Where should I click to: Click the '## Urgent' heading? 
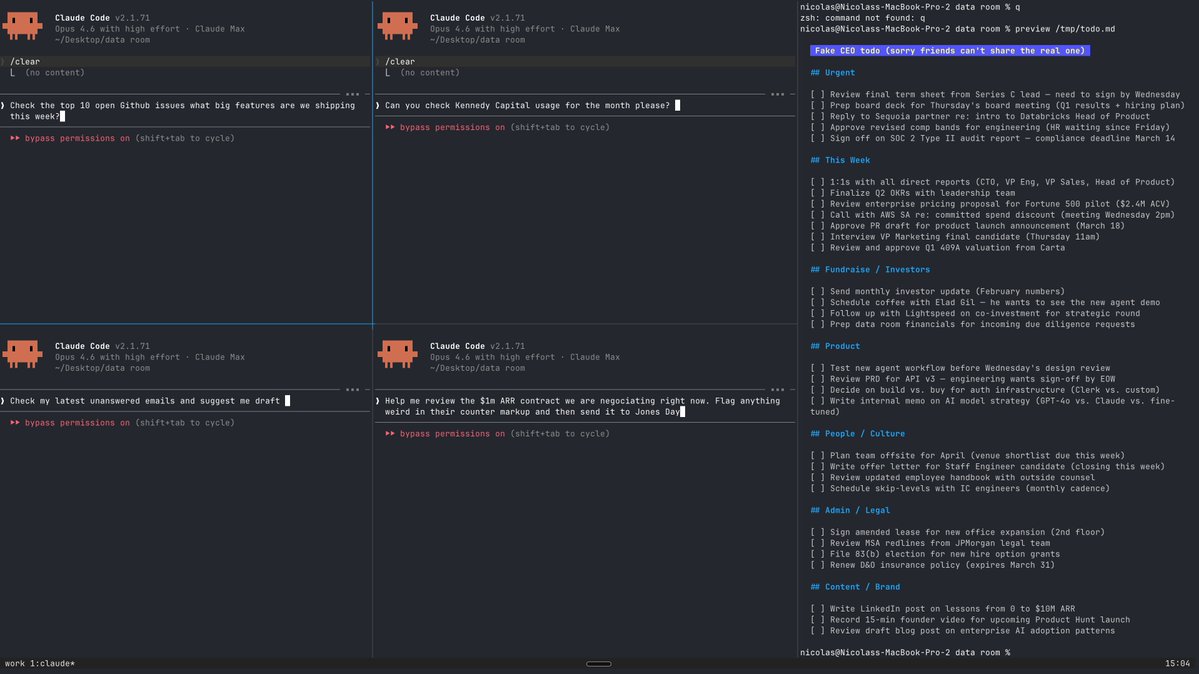[833, 73]
